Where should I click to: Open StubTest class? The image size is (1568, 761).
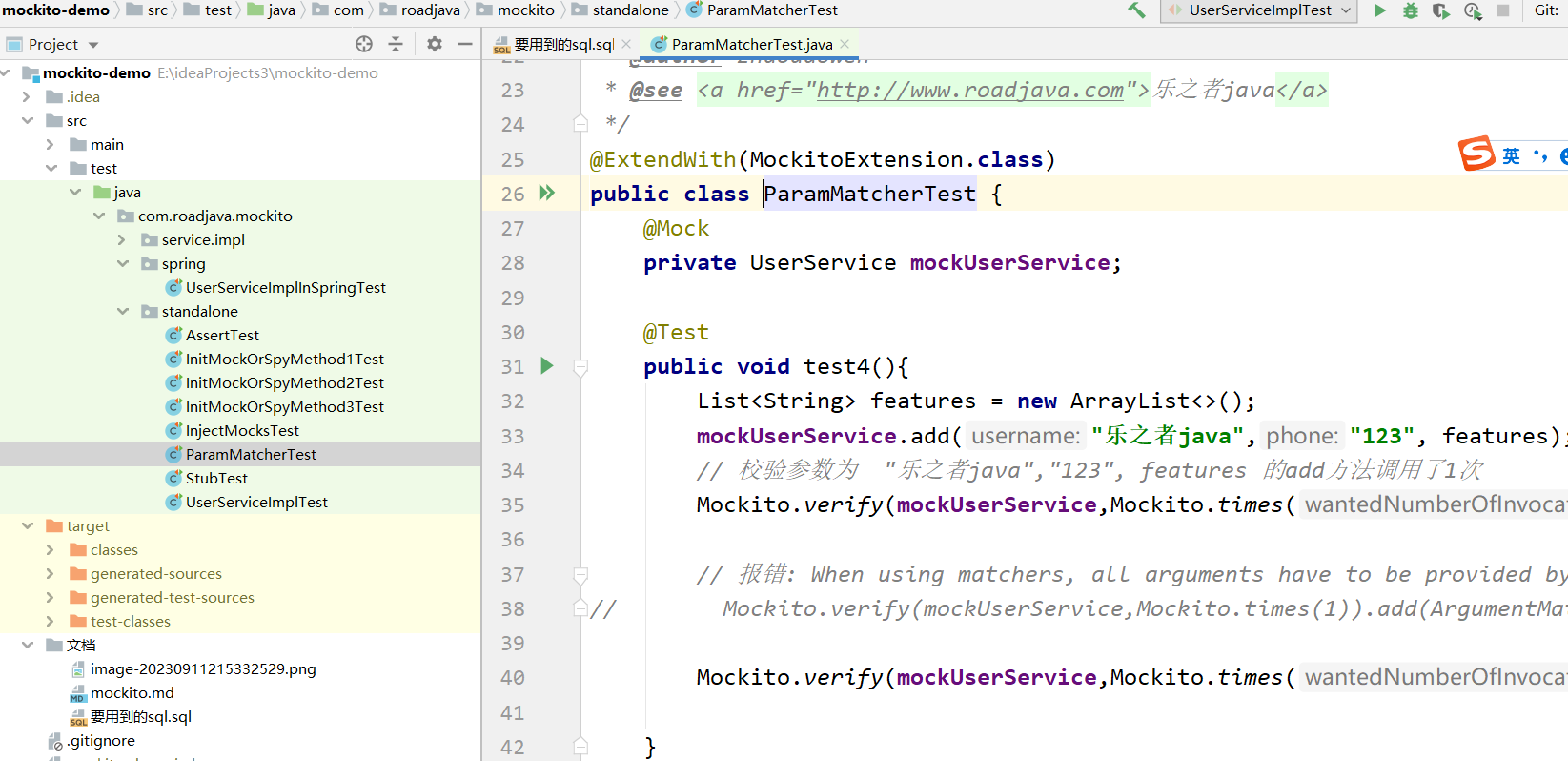click(216, 478)
